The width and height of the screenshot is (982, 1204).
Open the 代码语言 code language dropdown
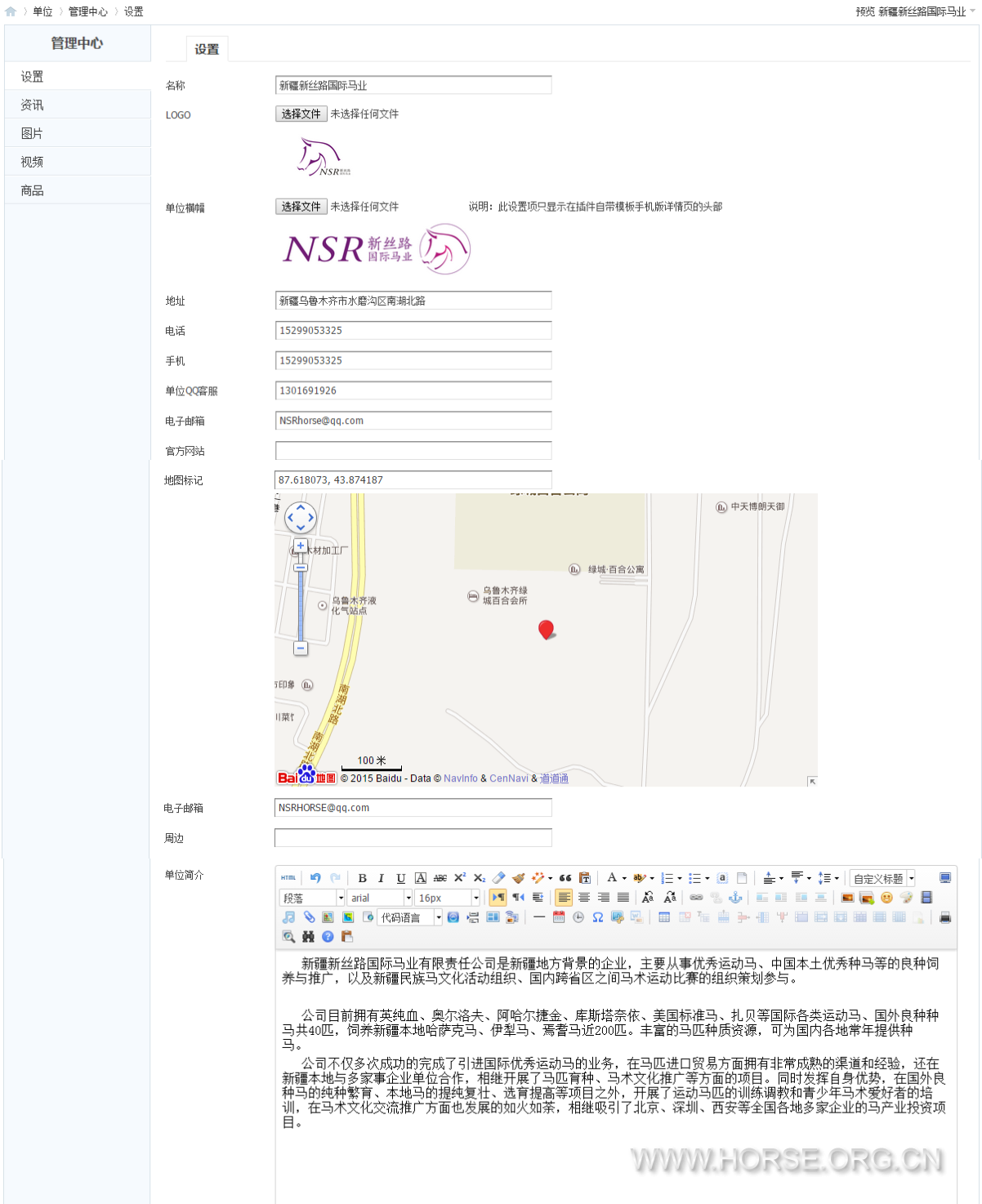[x=409, y=917]
